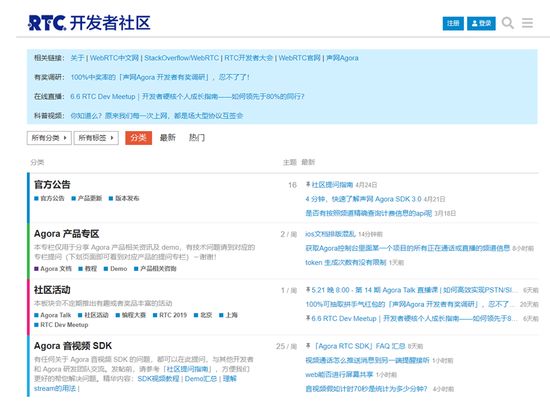Click the 上海 subcategory tag

[228, 315]
